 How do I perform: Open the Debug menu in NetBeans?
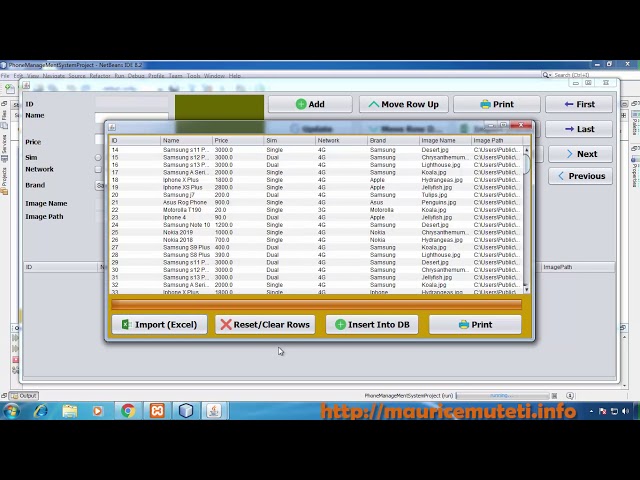pyautogui.click(x=136, y=76)
